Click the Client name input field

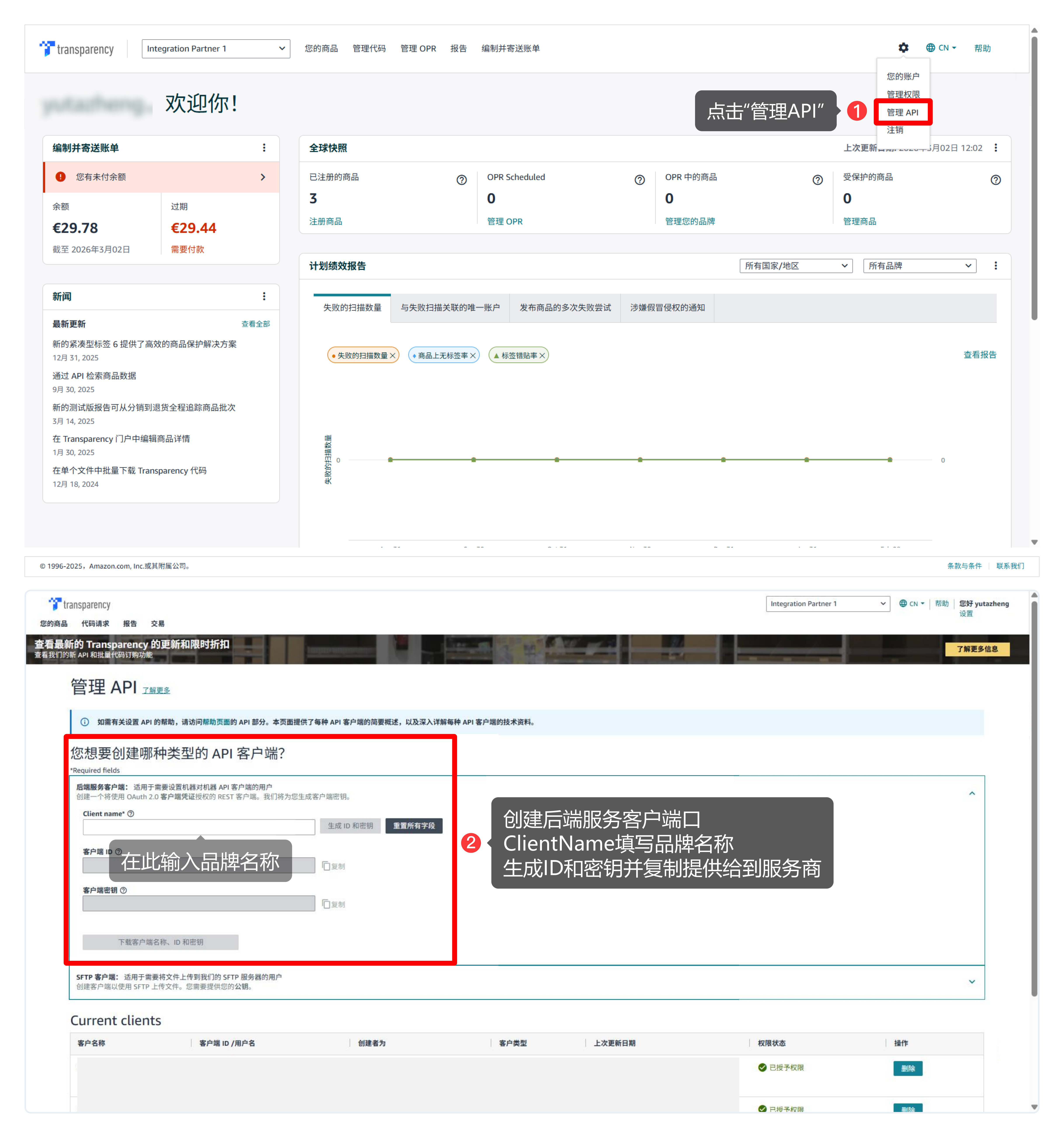point(199,827)
